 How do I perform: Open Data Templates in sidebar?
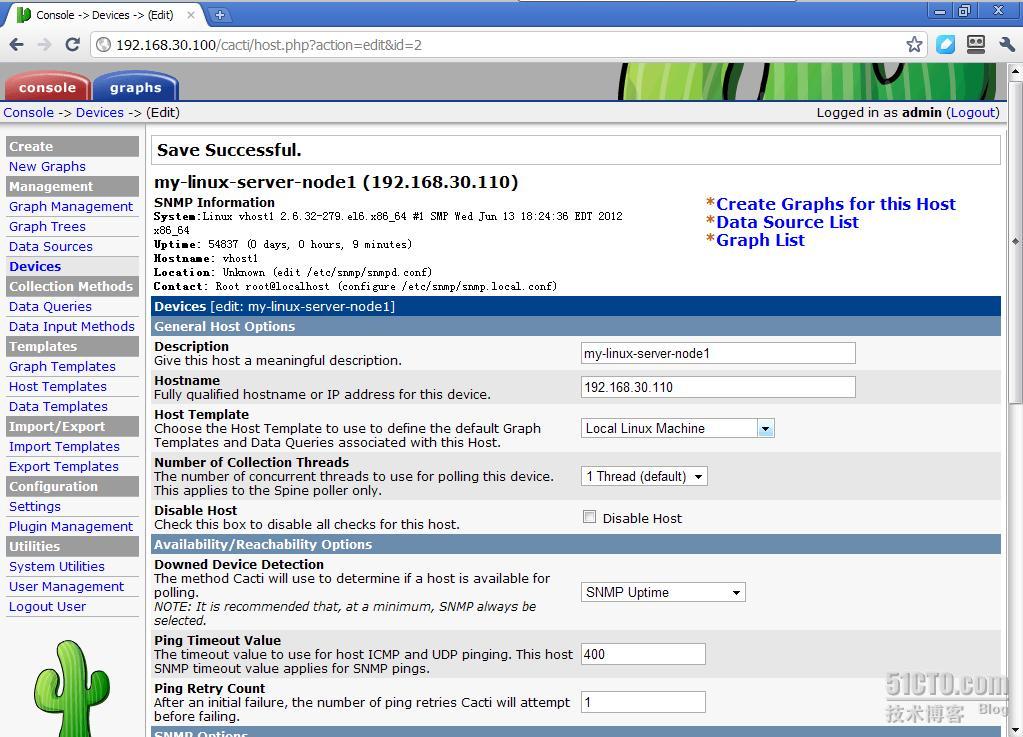pyautogui.click(x=58, y=406)
